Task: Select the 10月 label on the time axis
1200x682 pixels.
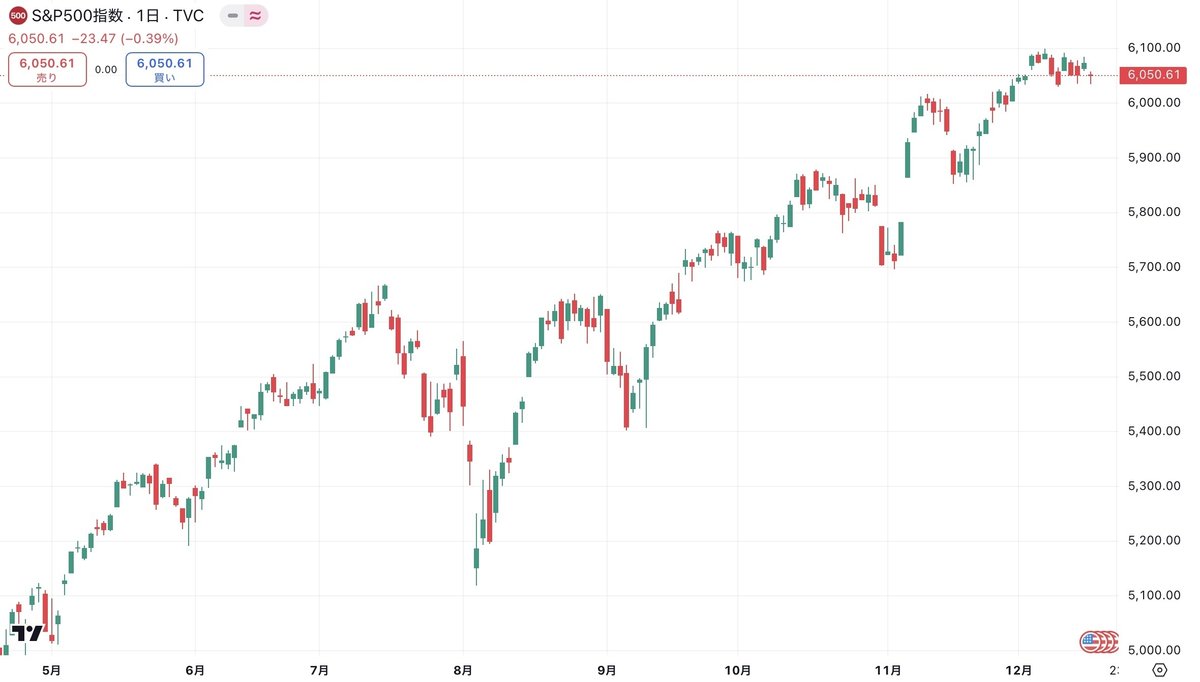Action: pos(738,669)
